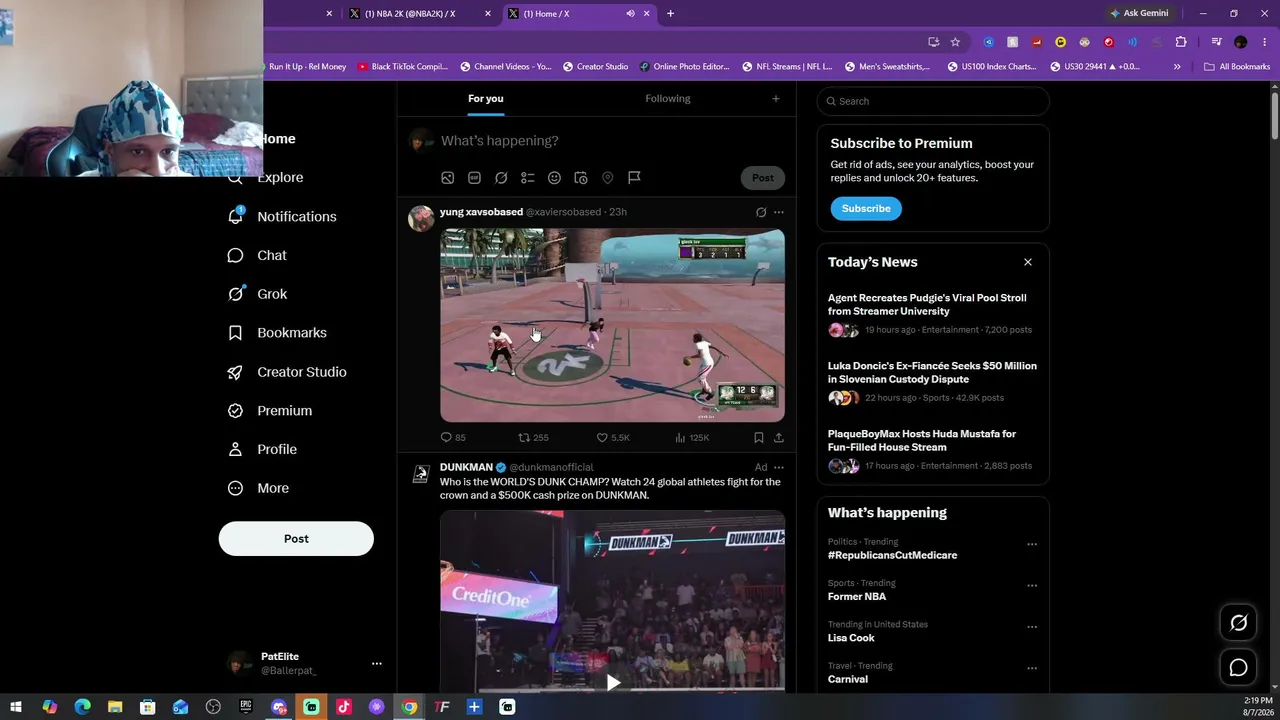The width and height of the screenshot is (1280, 720).
Task: Open Chrome media controls button
Action: pyautogui.click(x=1216, y=42)
